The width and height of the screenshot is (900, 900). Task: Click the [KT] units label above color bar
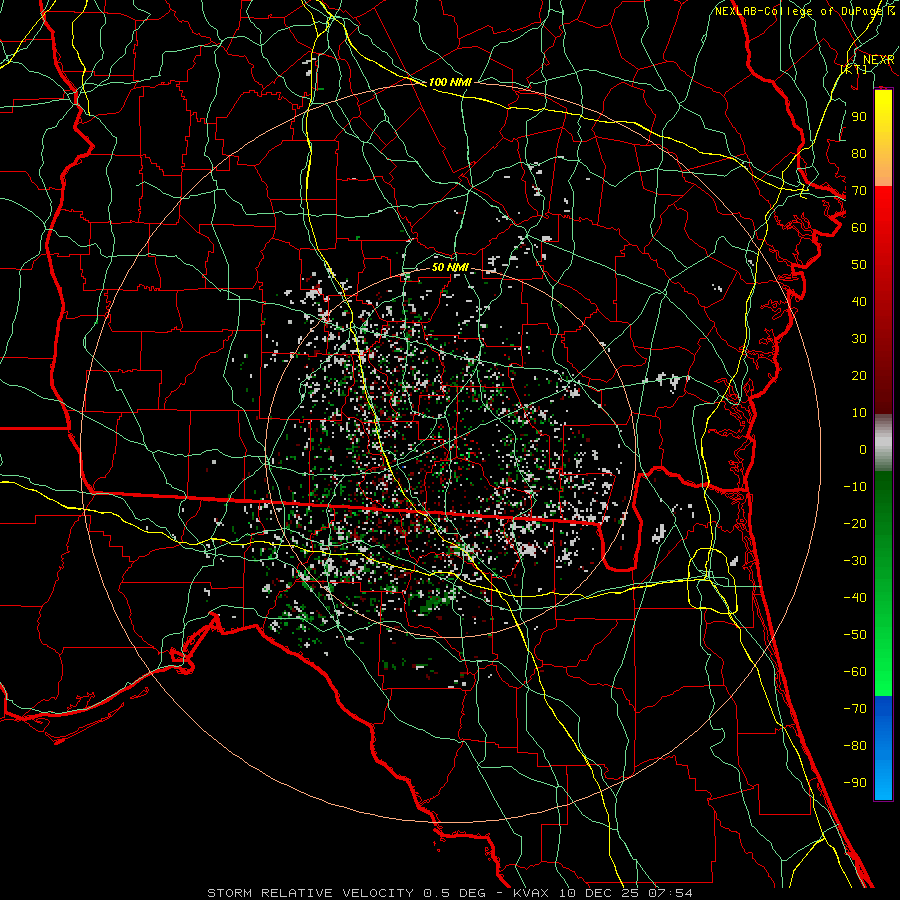coord(854,69)
